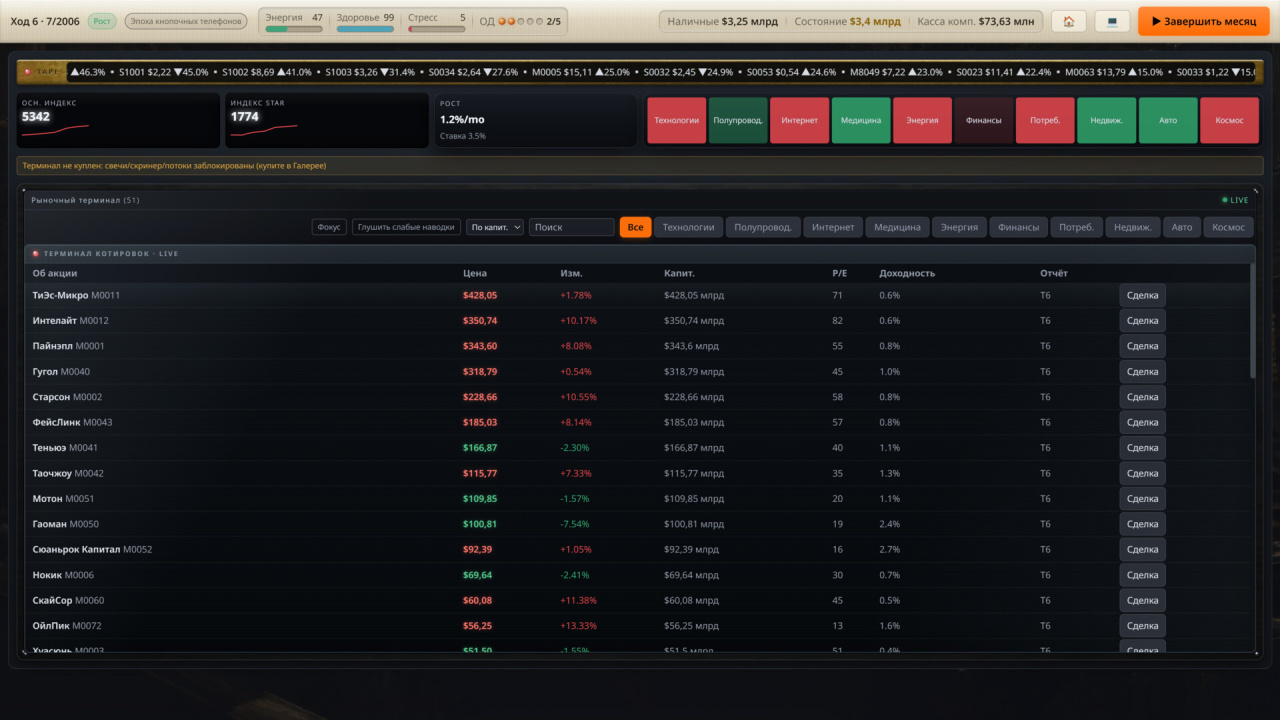The height and width of the screenshot is (720, 1280).
Task: Switch to the Медицина filter tab
Action: coord(897,227)
